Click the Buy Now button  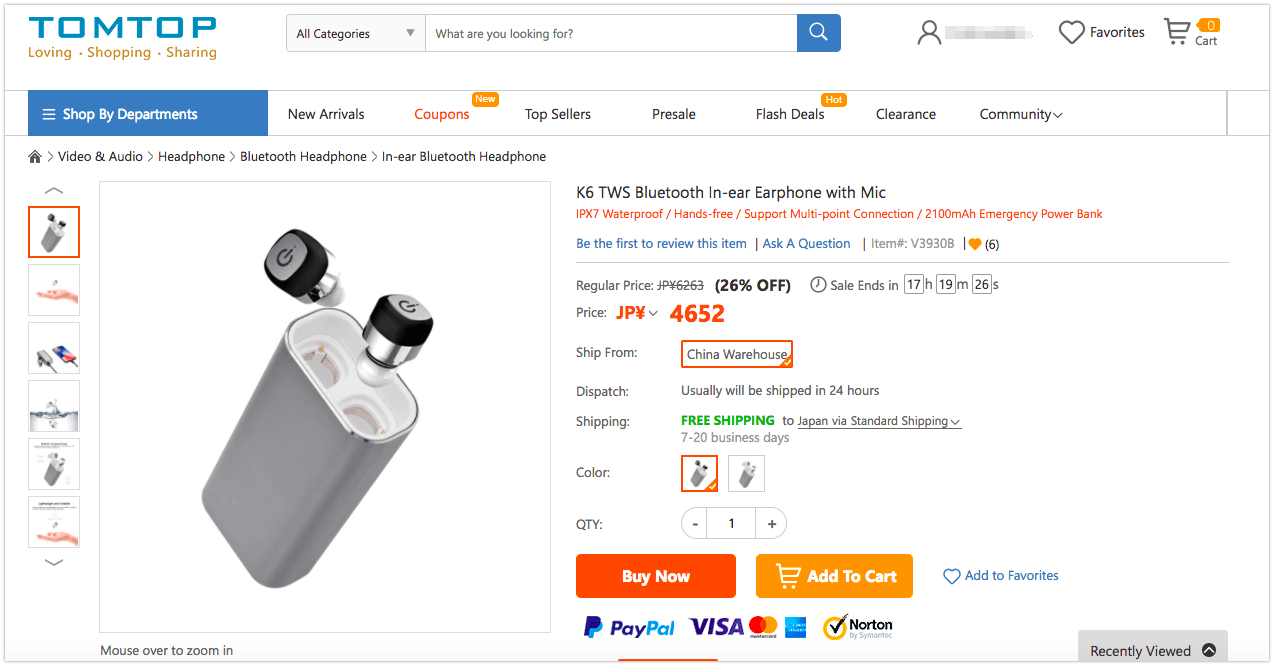coord(655,576)
